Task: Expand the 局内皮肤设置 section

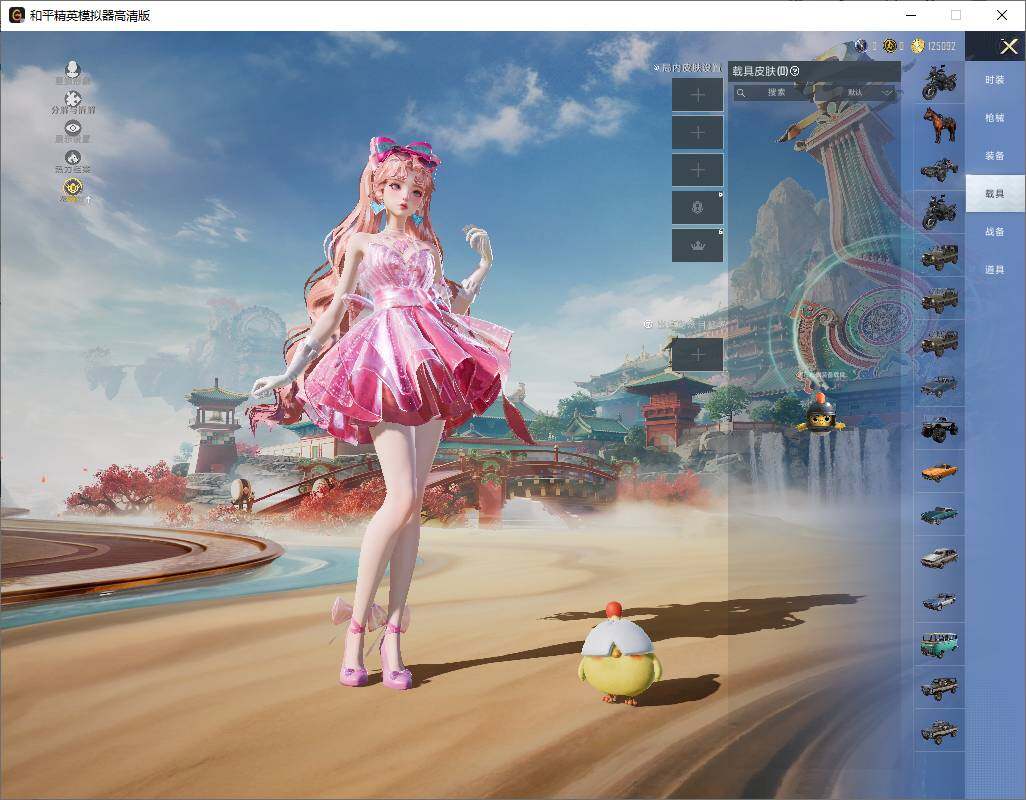Action: (688, 67)
